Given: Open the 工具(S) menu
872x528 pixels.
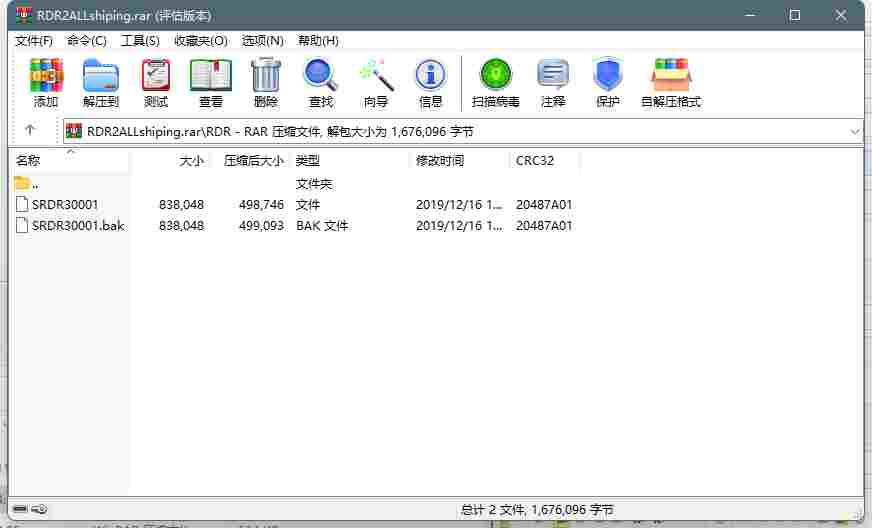Looking at the screenshot, I should coord(140,41).
